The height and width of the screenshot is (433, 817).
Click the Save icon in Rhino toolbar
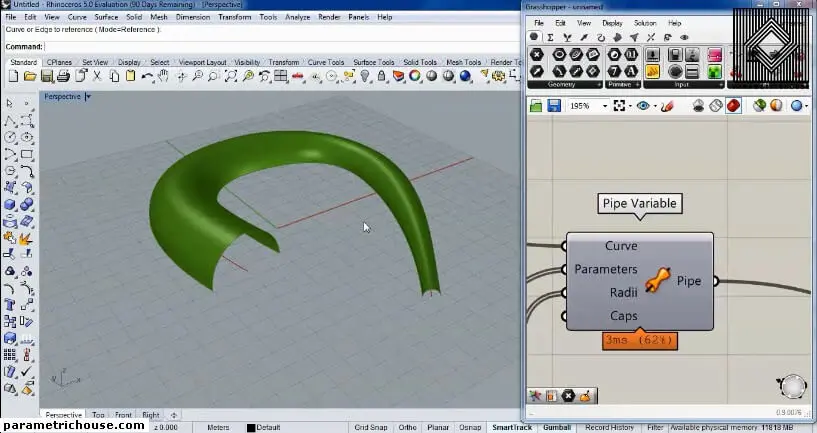(47, 76)
